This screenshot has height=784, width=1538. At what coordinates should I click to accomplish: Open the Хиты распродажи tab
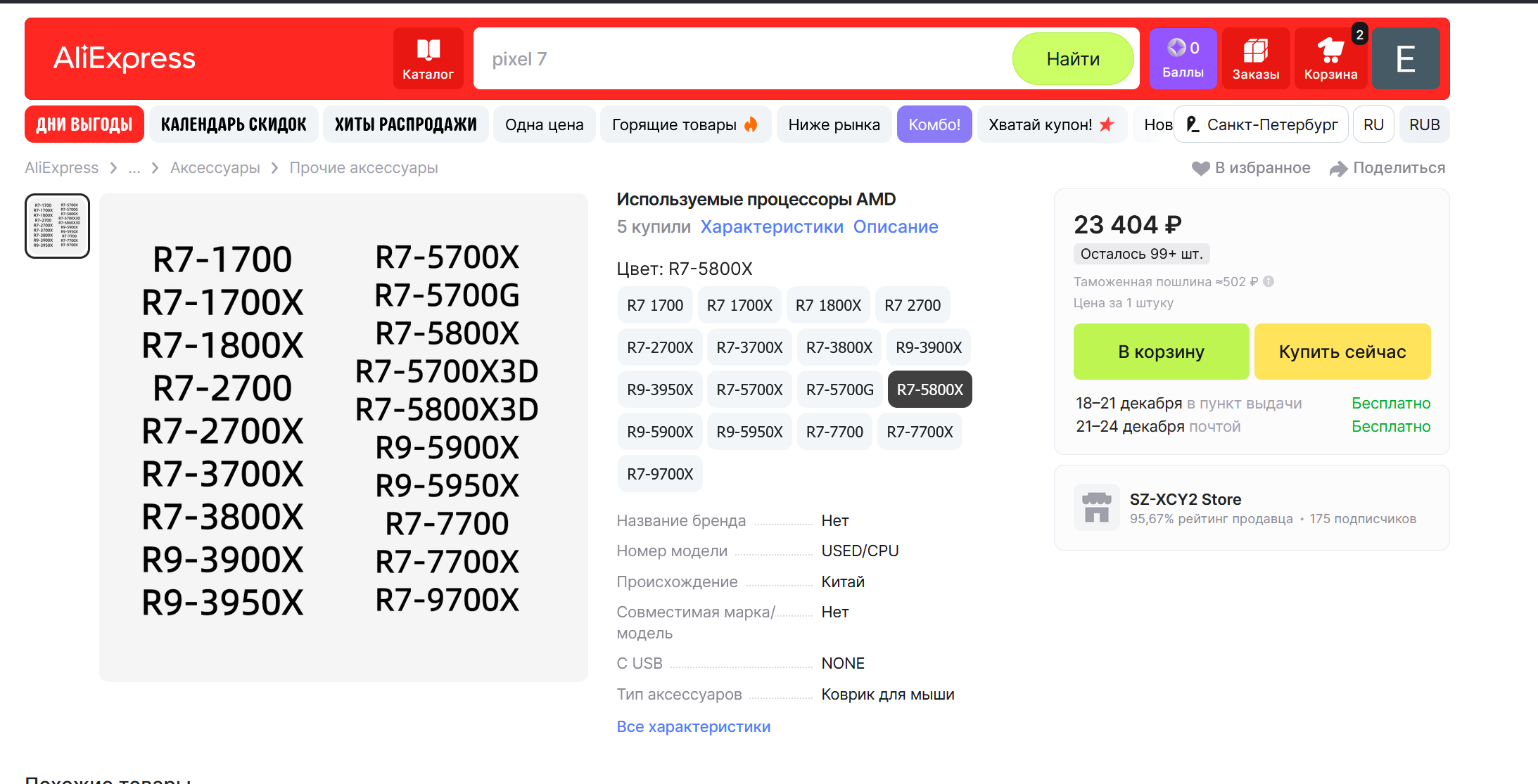(x=406, y=124)
